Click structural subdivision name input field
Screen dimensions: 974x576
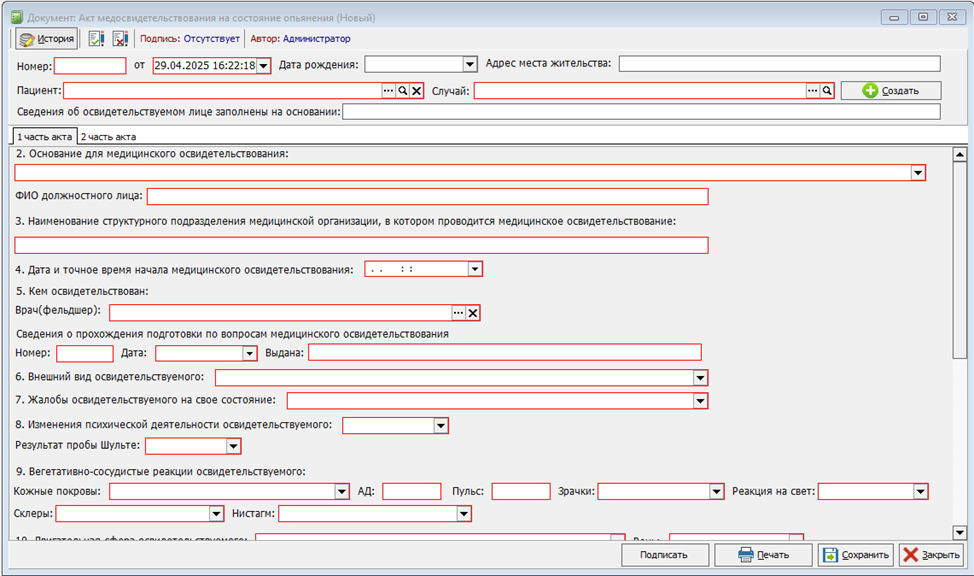361,245
